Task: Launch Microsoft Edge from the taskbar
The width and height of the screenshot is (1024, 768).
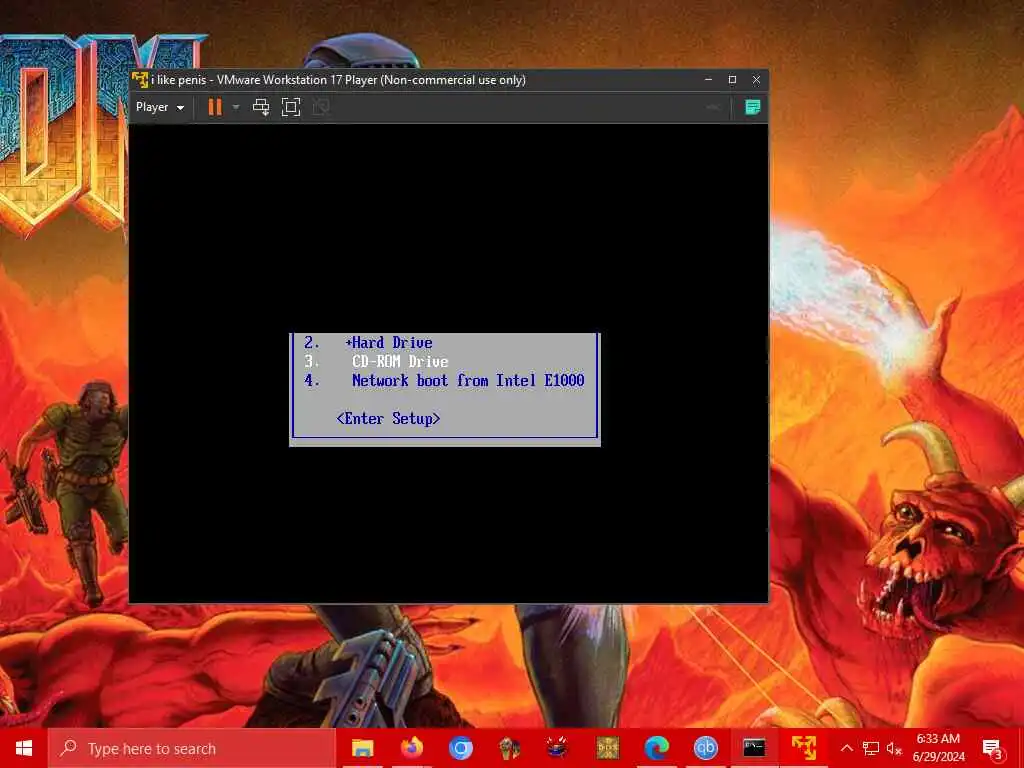Action: pos(656,748)
